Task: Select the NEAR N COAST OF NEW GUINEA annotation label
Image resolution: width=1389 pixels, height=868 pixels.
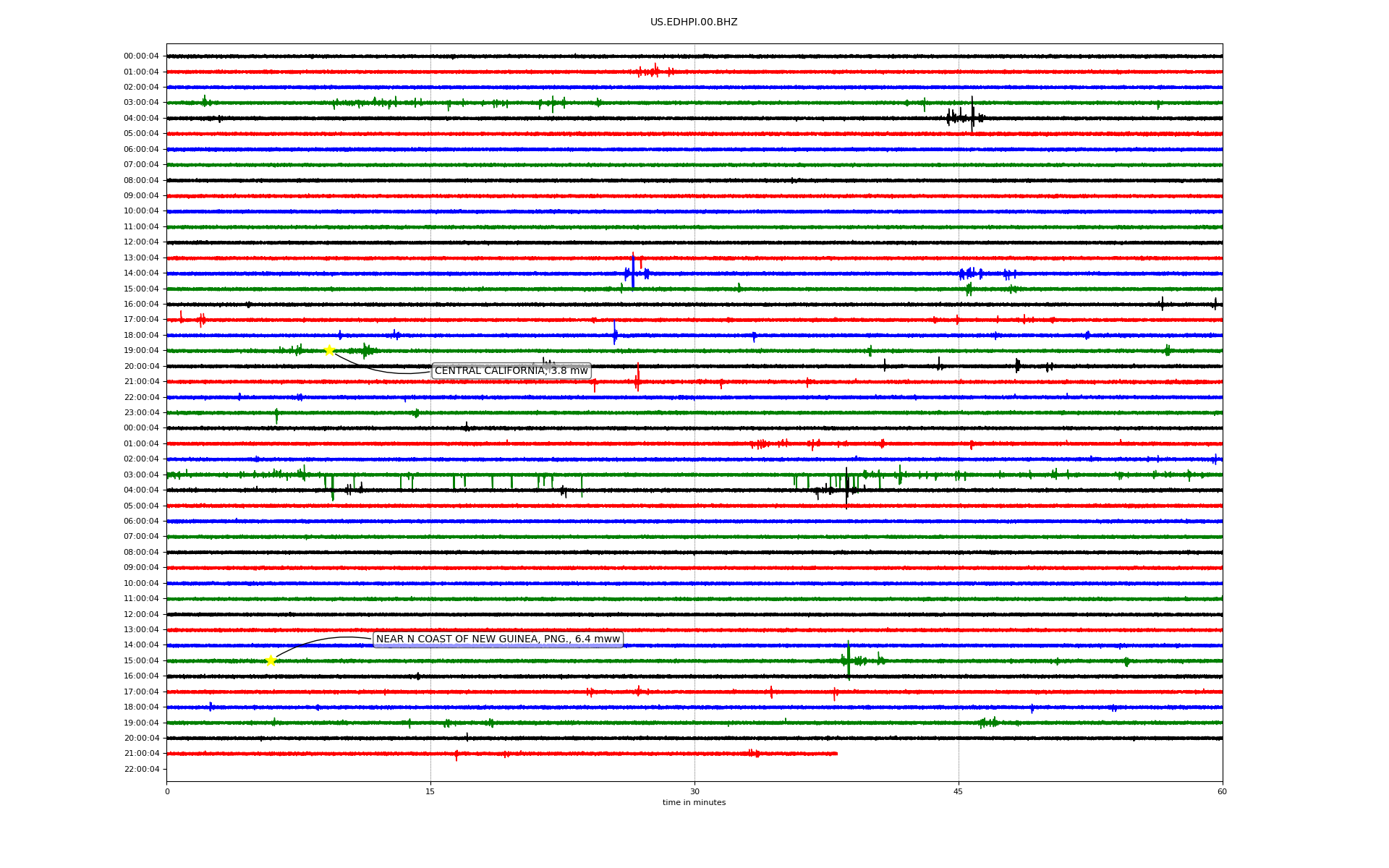Action: [498, 639]
